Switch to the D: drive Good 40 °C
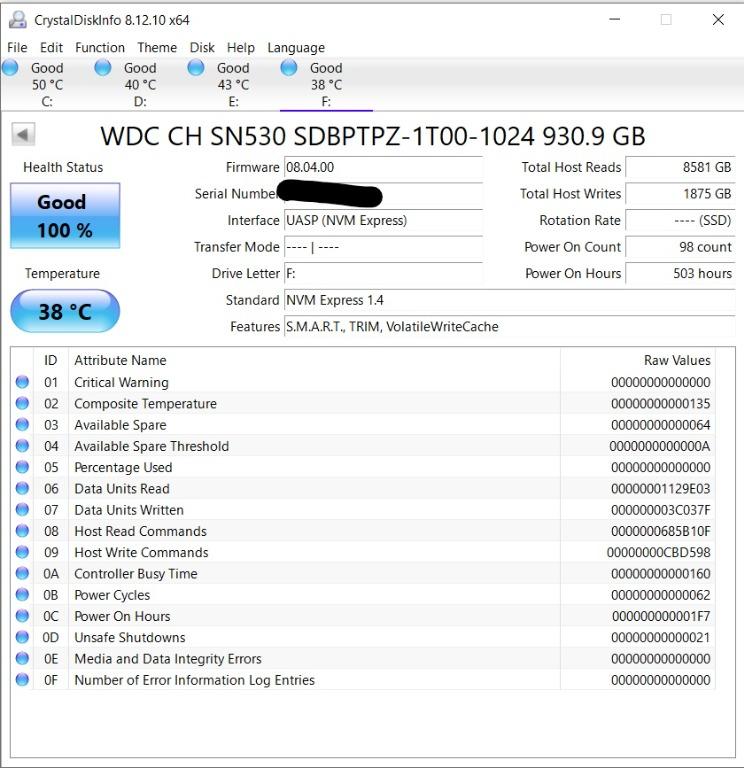Image resolution: width=744 pixels, height=768 pixels. [x=140, y=84]
